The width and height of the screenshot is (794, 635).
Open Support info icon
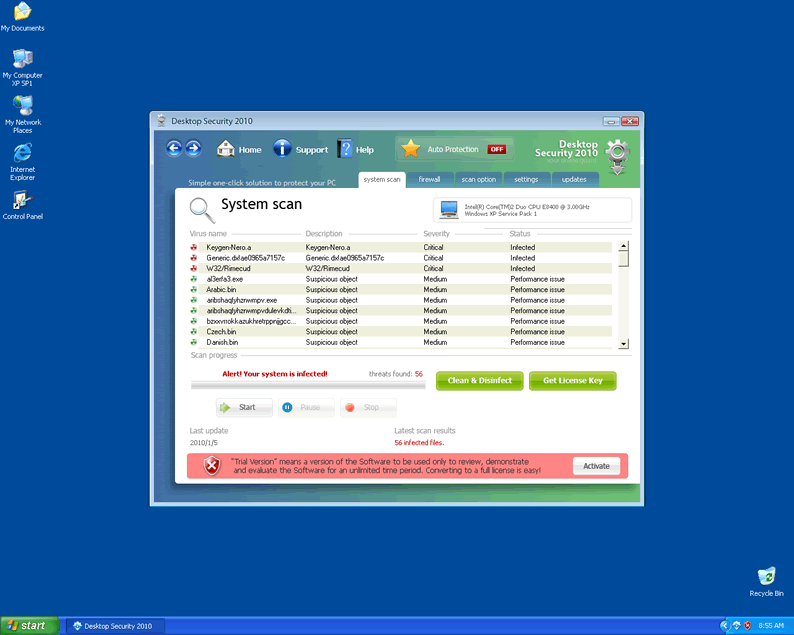[x=282, y=149]
